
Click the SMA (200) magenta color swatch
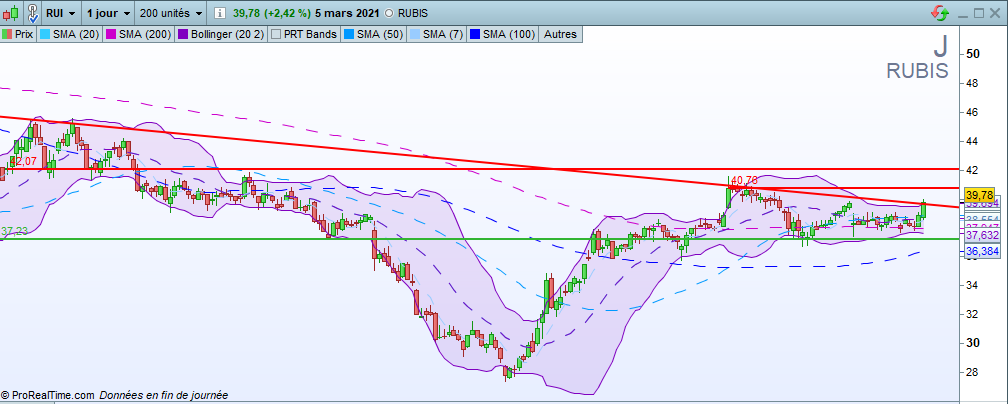(111, 34)
